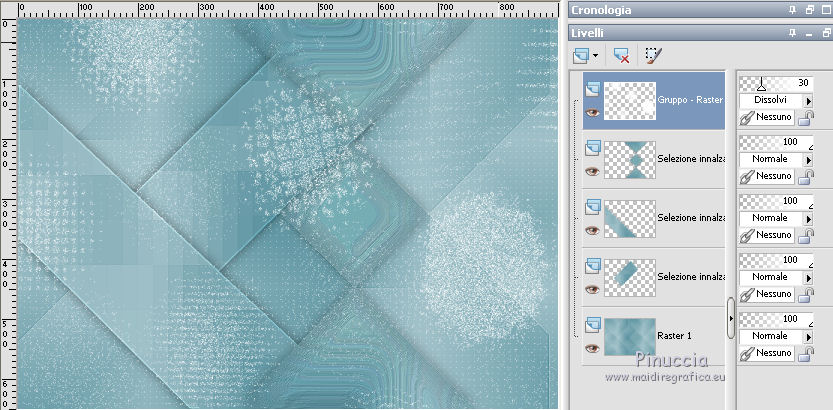833x410 pixels.
Task: Hide the Gruppo - Raster layer via eye icon
Action: tap(592, 113)
